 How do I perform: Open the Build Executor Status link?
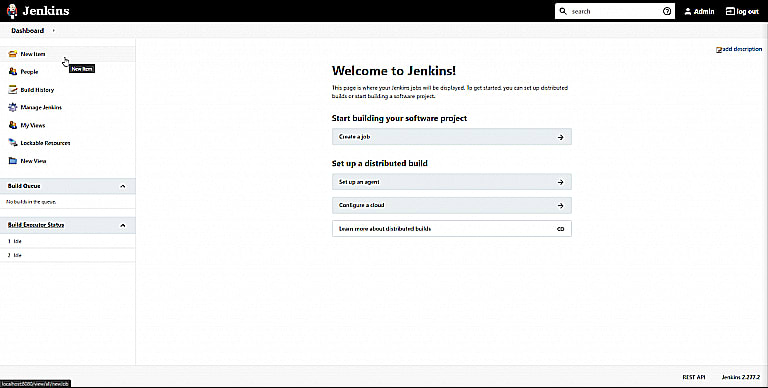[36, 225]
